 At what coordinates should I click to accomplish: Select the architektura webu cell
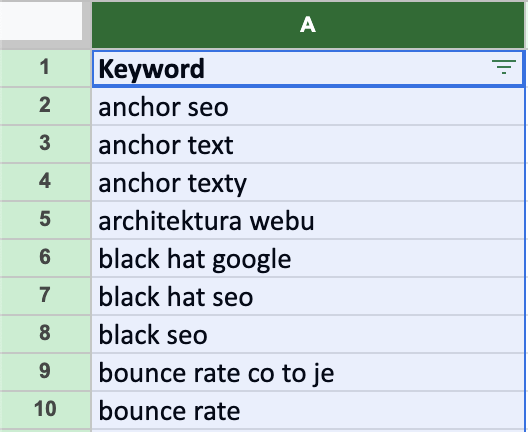pos(308,221)
